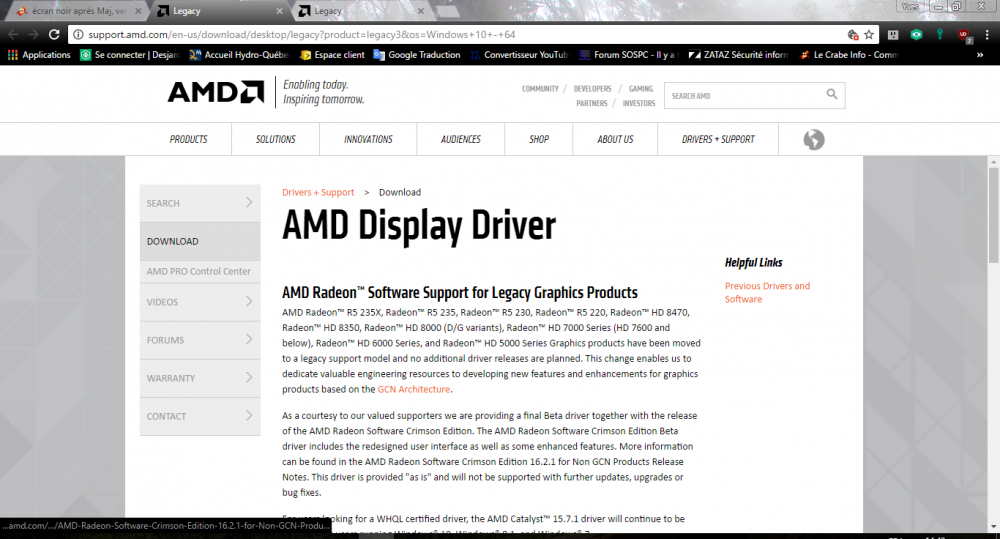1000x539 pixels.
Task: Click the scrollbar down arrow
Action: [994, 527]
